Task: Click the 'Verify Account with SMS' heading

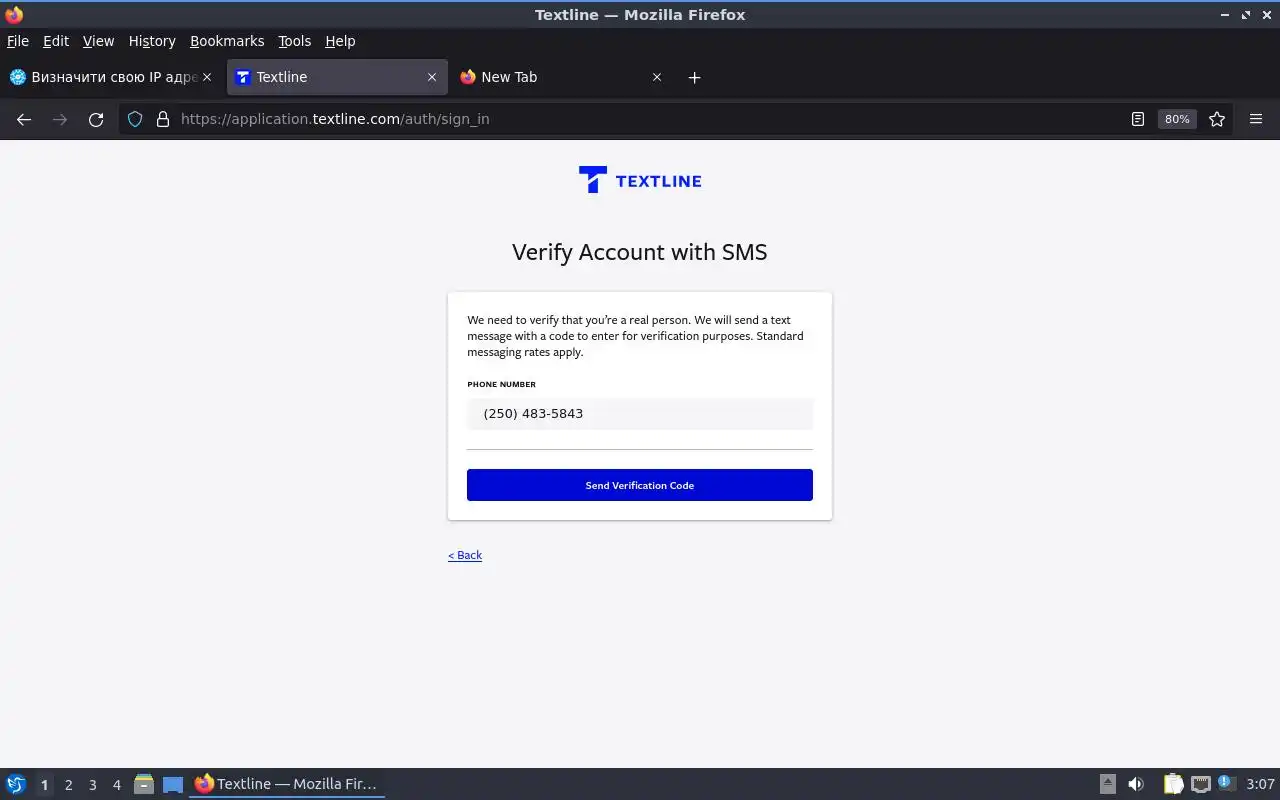Action: click(640, 252)
